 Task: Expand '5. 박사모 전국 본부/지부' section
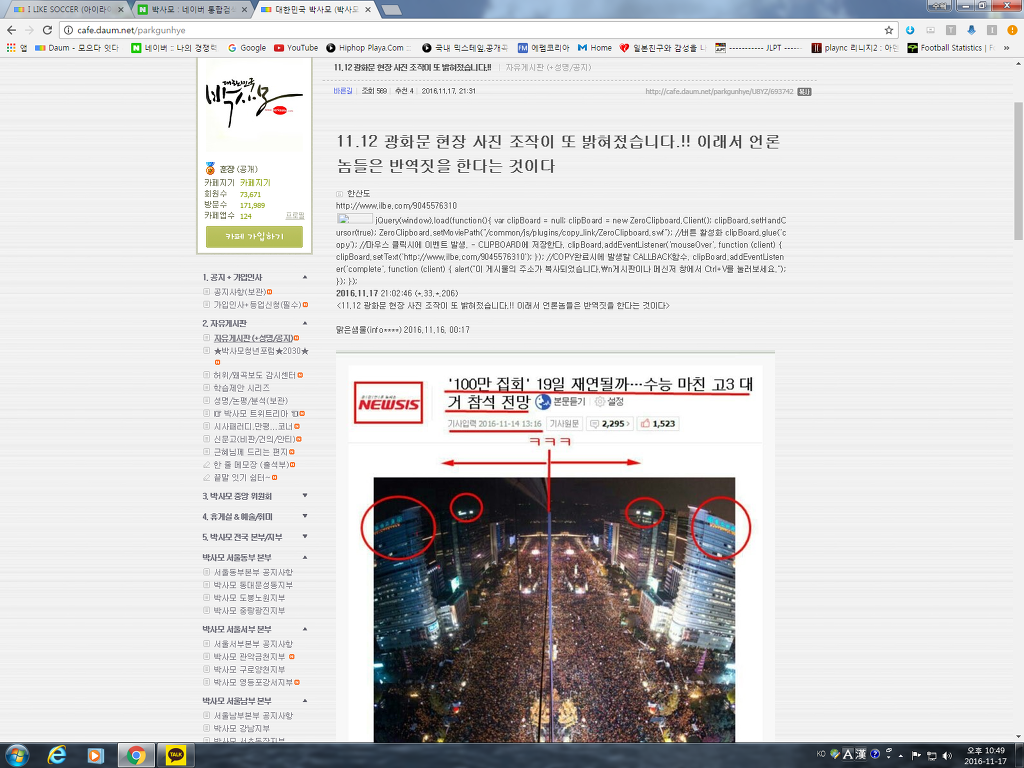click(x=305, y=537)
